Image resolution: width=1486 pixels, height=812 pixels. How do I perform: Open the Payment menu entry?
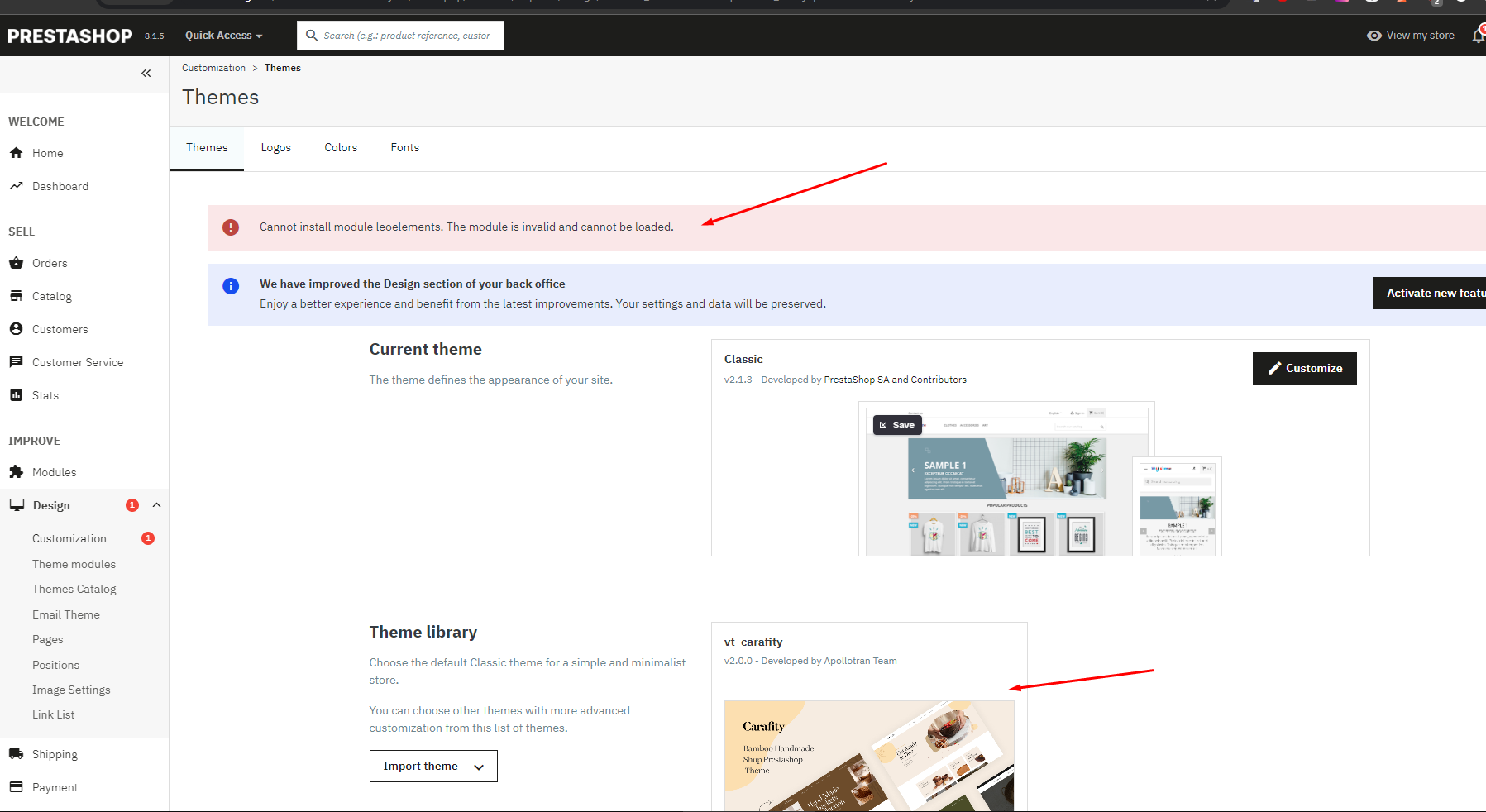[x=55, y=787]
